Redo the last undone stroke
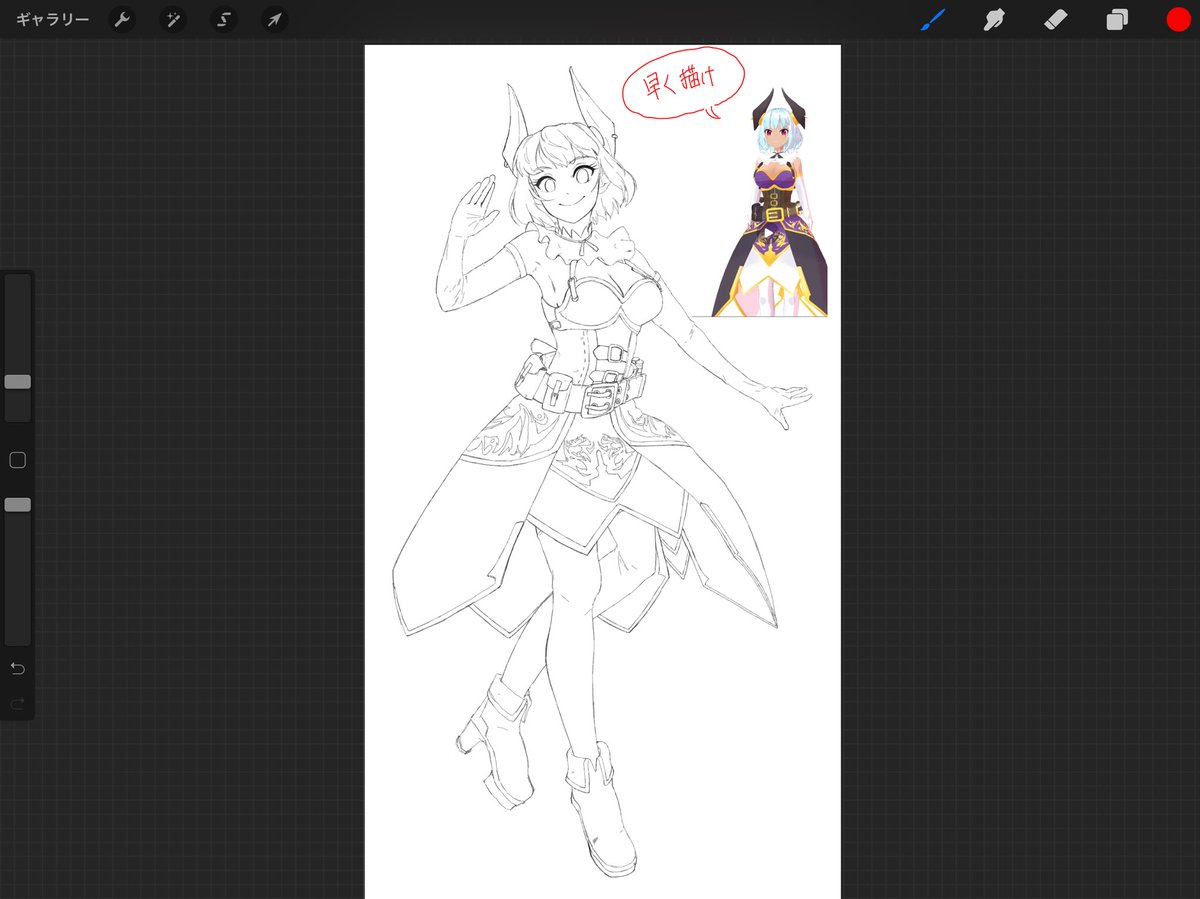This screenshot has height=899, width=1200. (x=17, y=704)
